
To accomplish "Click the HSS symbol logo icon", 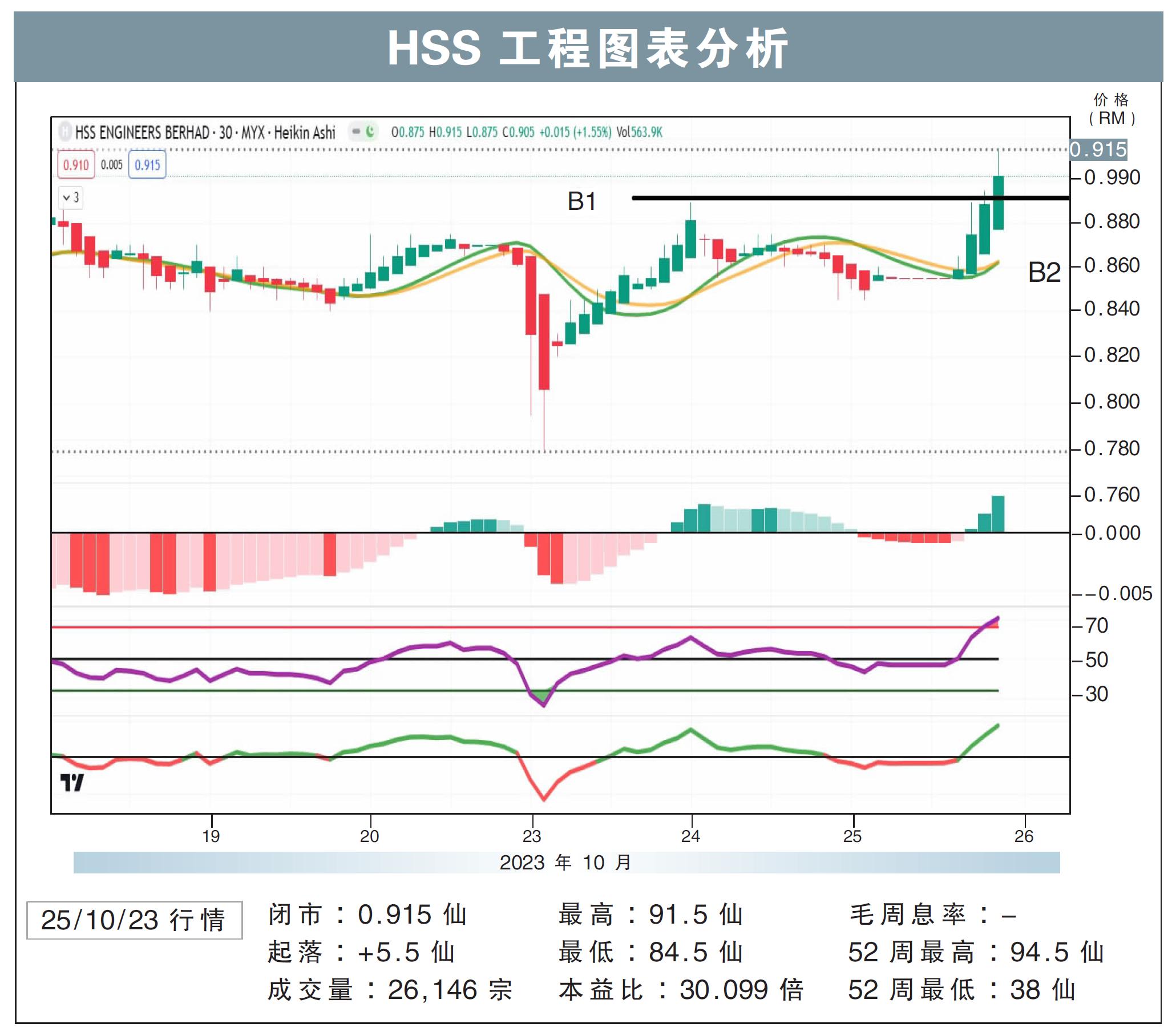I will click(65, 132).
